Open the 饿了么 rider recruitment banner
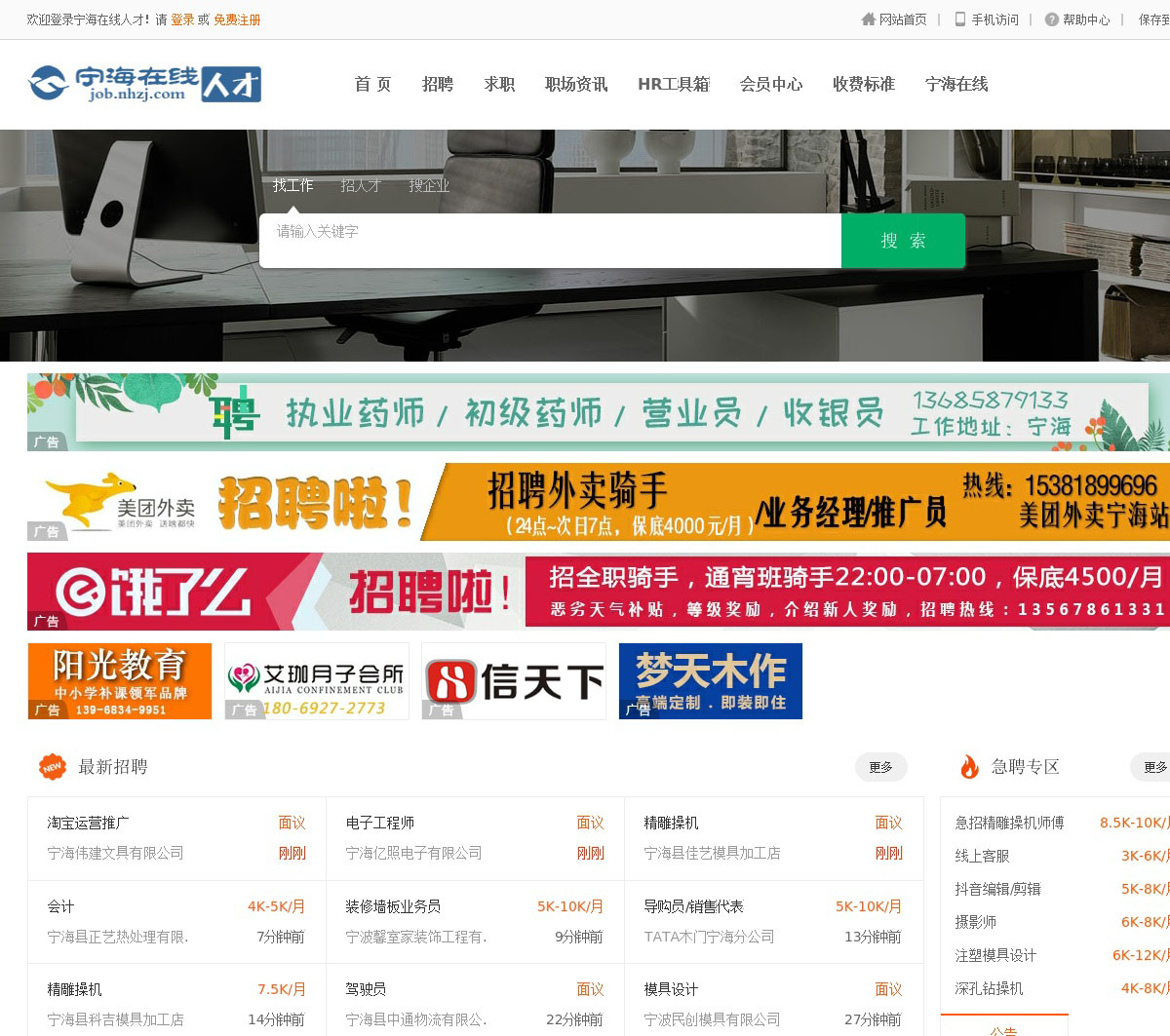Screen dimensions: 1170x1036 point(599,592)
